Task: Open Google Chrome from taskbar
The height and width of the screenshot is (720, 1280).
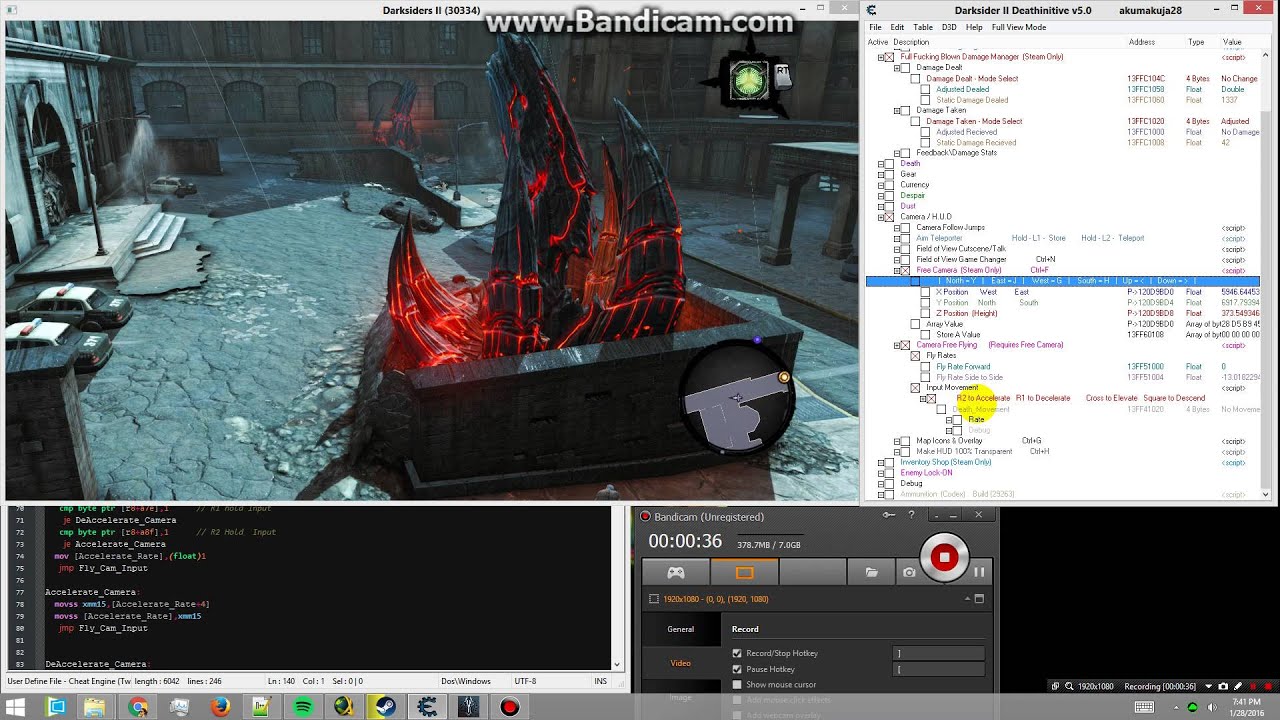Action: click(x=138, y=707)
